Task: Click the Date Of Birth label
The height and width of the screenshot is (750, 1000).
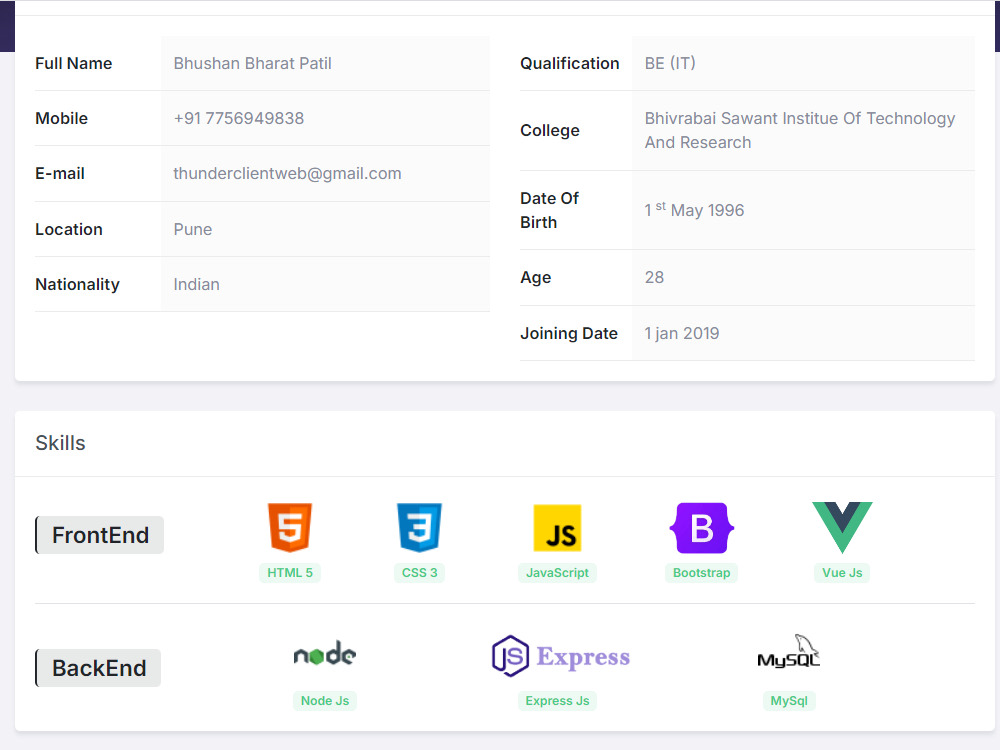Action: click(x=549, y=210)
